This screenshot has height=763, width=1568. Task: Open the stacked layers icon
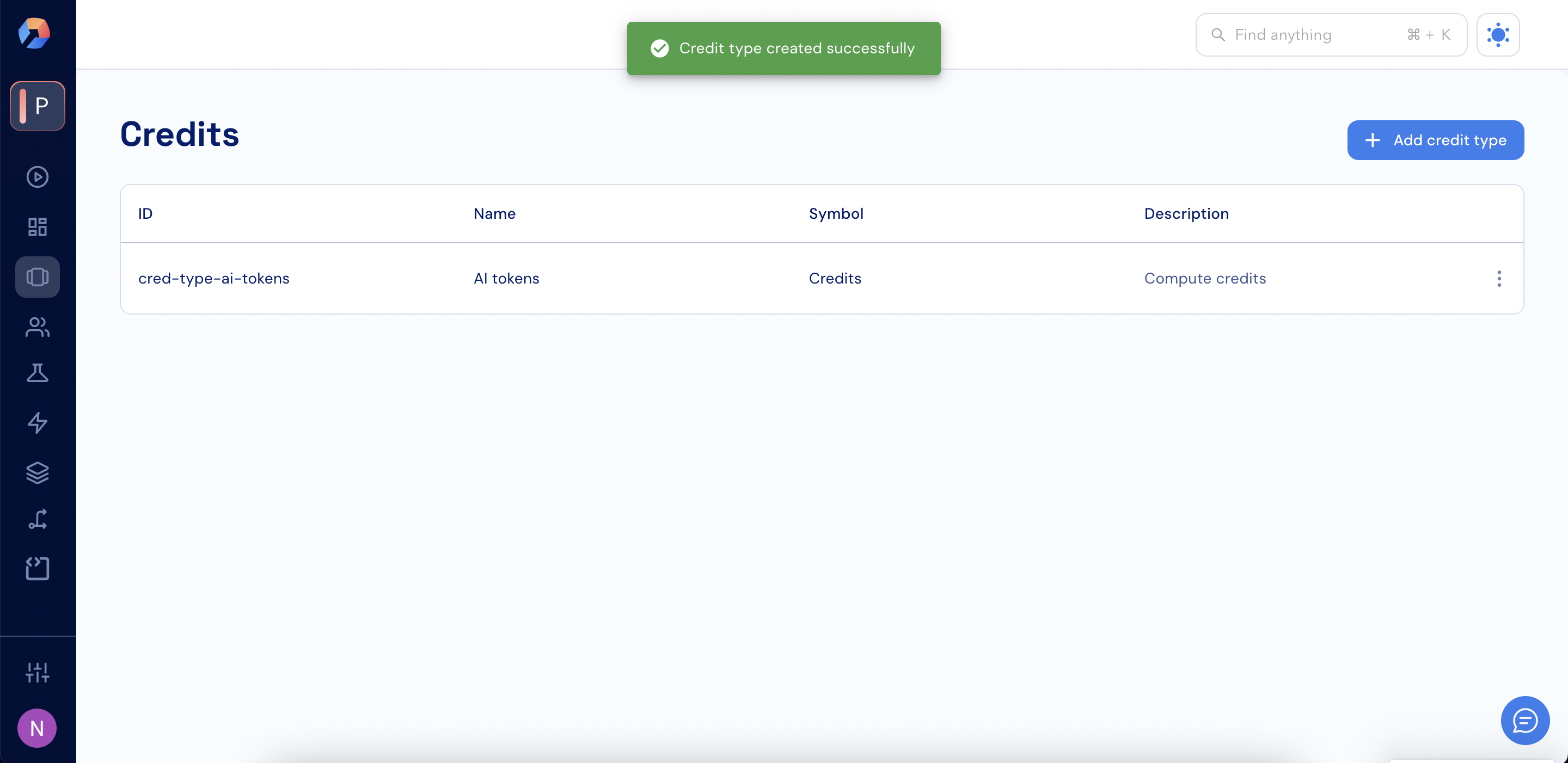[37, 473]
